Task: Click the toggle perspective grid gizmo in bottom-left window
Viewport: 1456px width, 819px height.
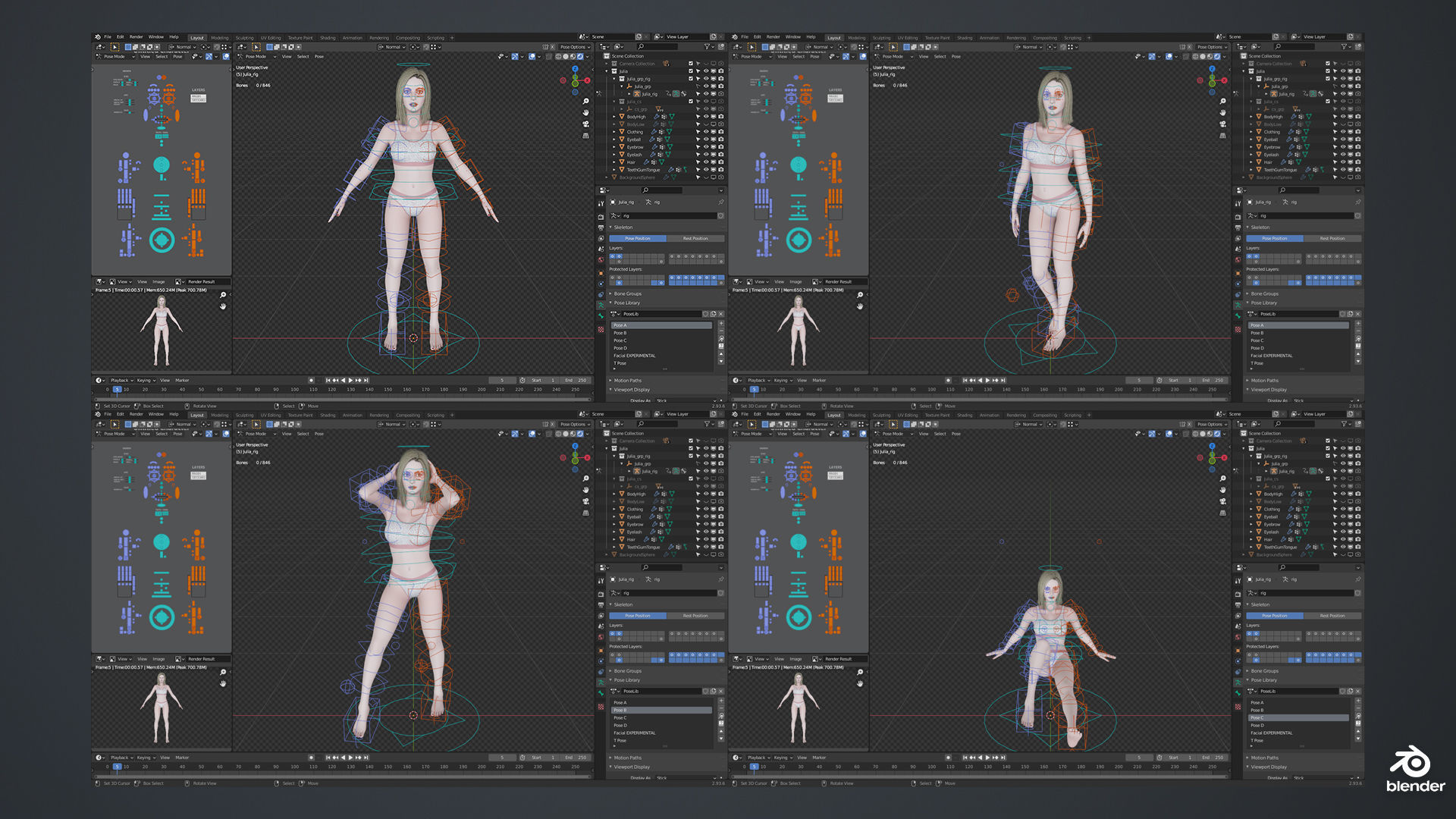Action: pos(585,513)
